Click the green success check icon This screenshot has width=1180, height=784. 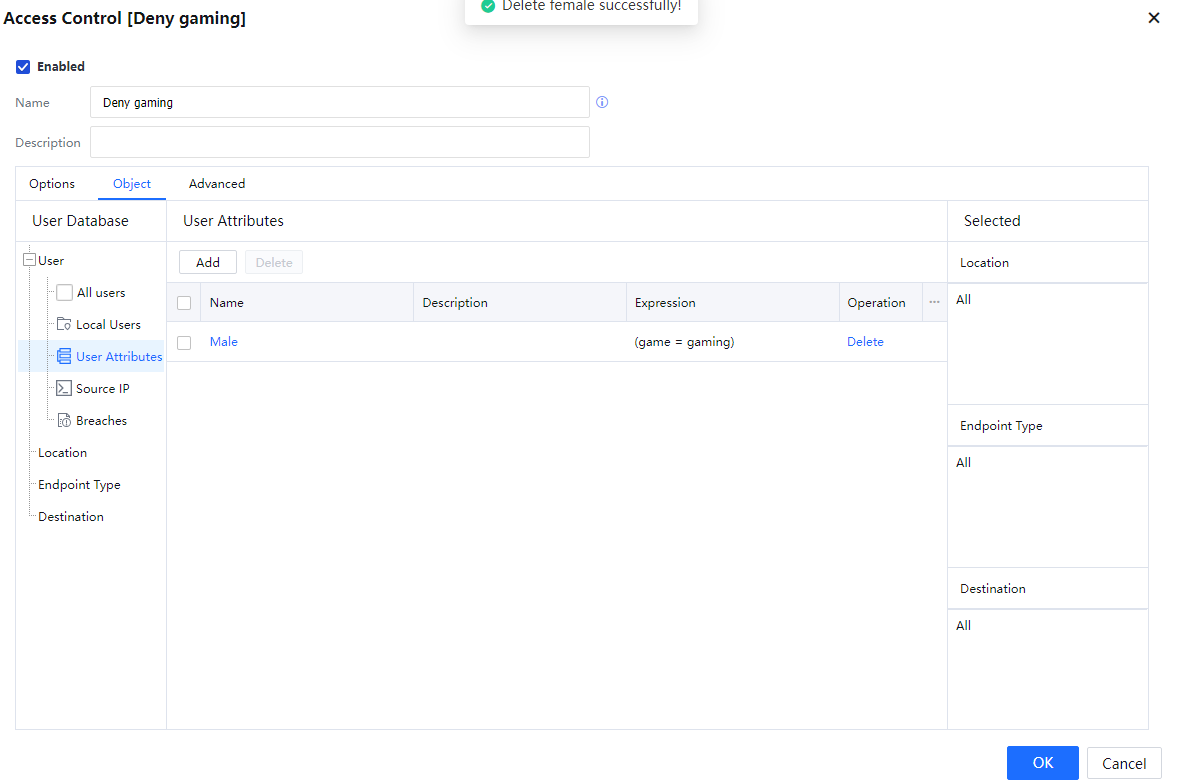(x=488, y=6)
